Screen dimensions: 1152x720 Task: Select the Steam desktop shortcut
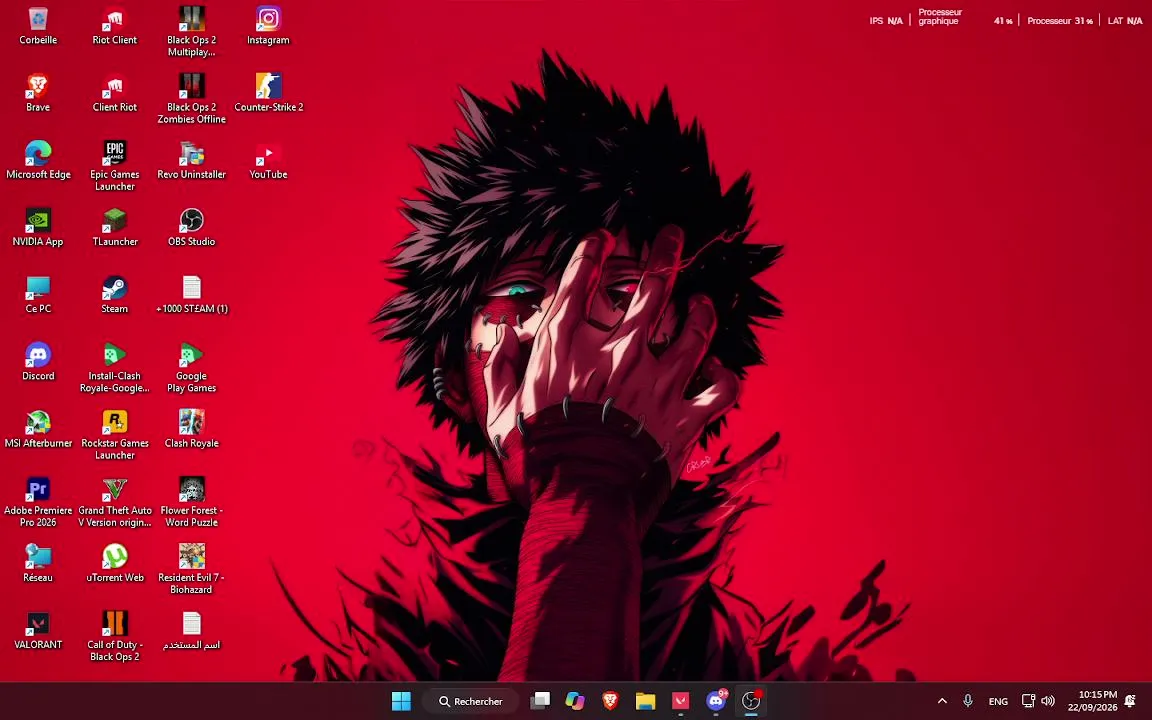click(115, 295)
